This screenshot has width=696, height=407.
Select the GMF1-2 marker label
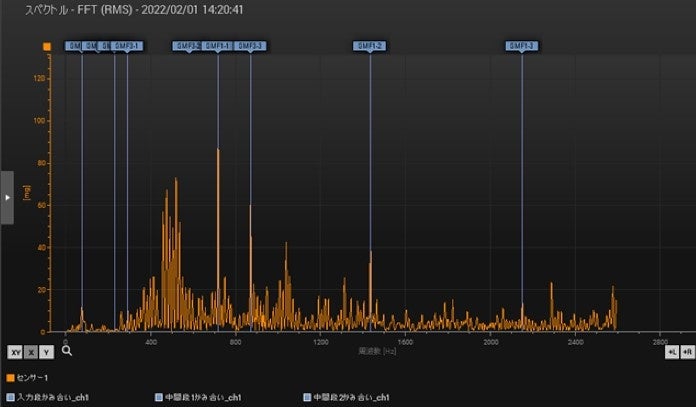(x=369, y=46)
